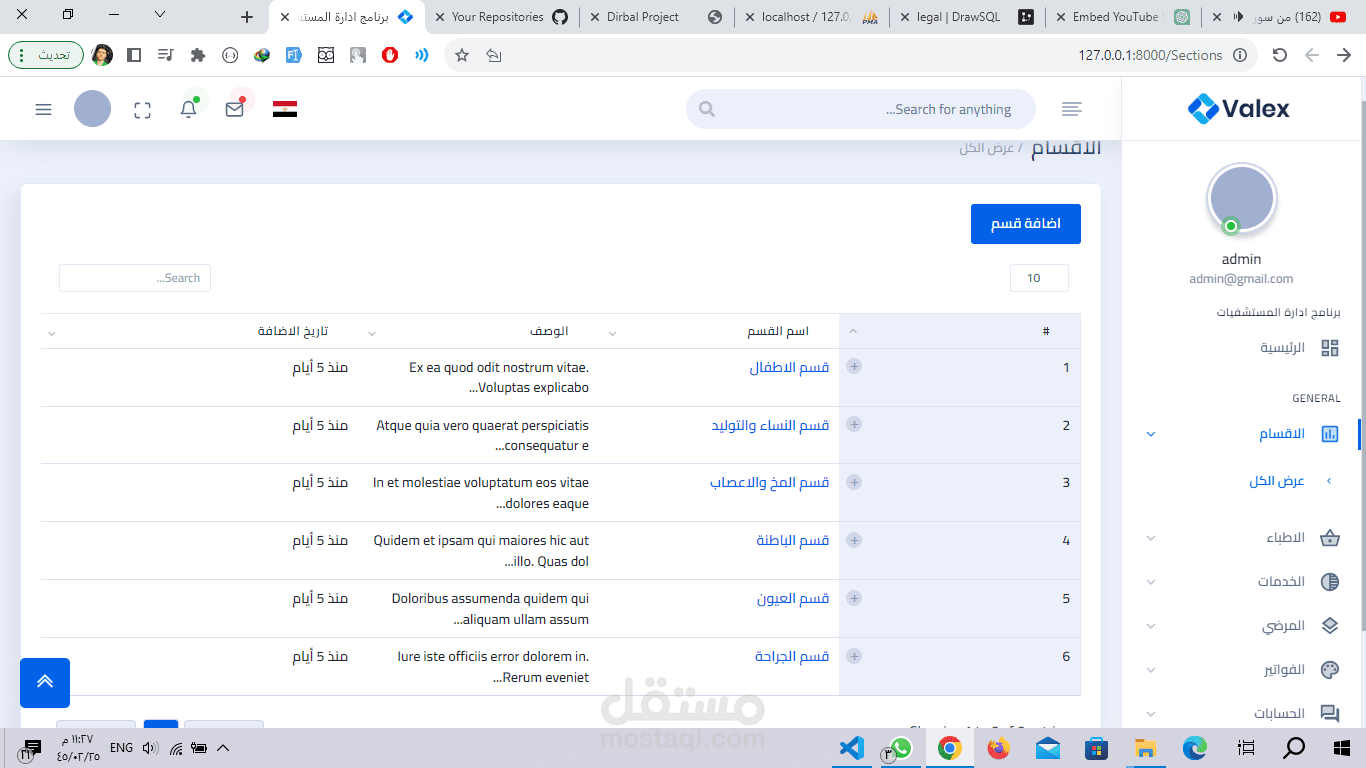Click the المرضي layers icon in sidebar
This screenshot has width=1366, height=768.
[1330, 626]
